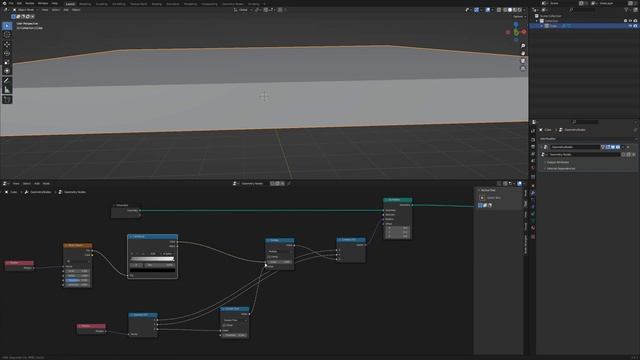Select the Cube row in outliner
The image size is (640, 360).
click(x=584, y=26)
